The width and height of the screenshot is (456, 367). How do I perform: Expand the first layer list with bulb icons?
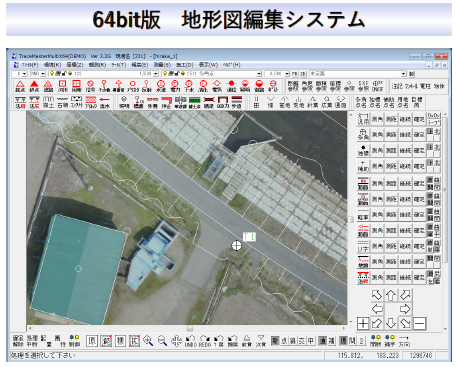(156, 74)
